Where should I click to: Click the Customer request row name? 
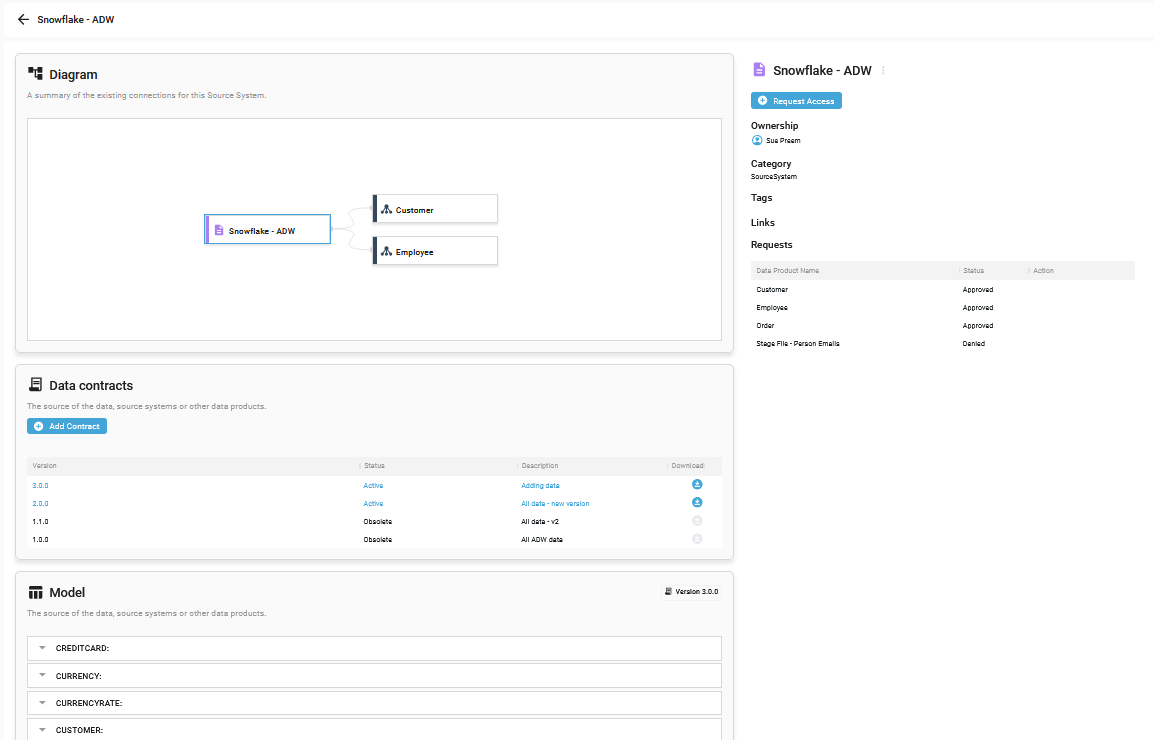(772, 290)
